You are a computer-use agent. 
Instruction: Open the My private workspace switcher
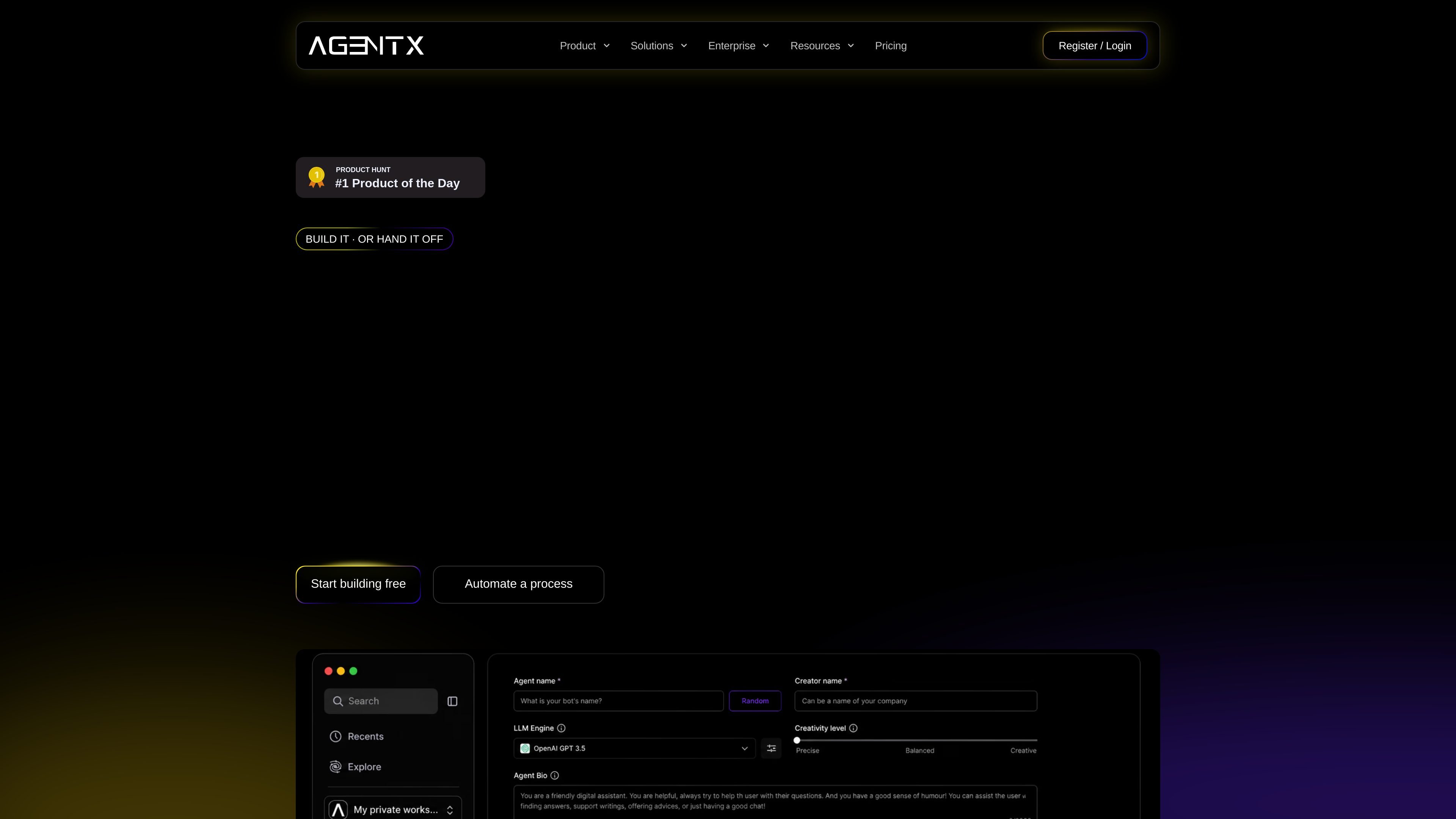393,808
